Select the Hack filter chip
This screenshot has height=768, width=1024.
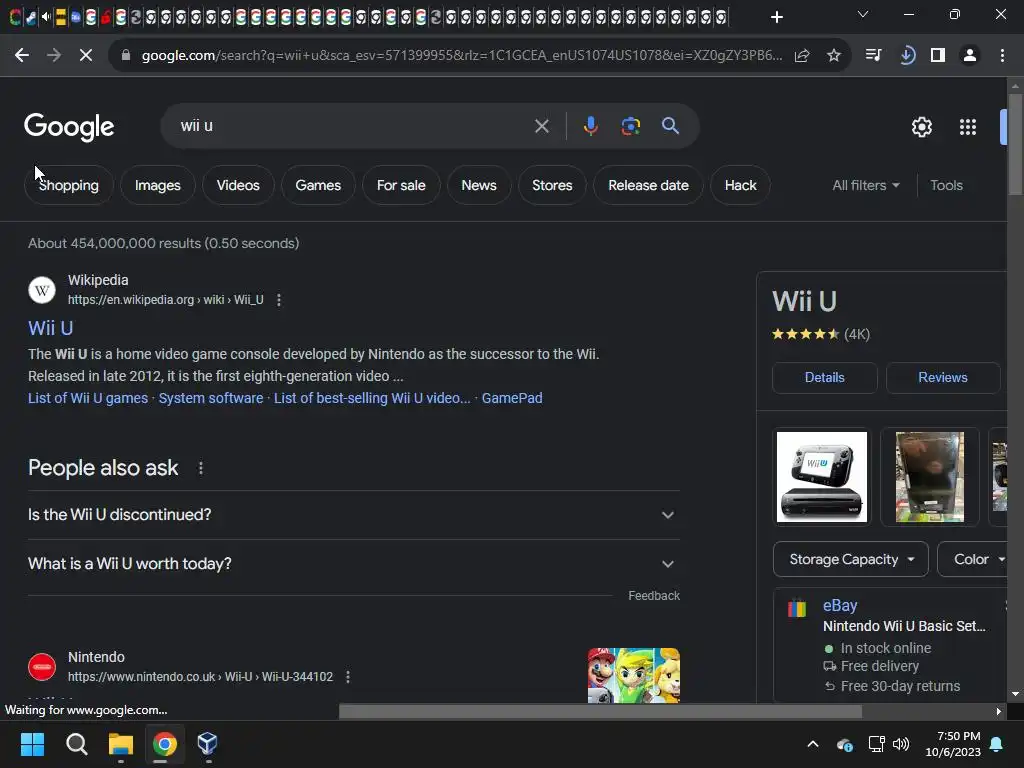click(x=740, y=185)
